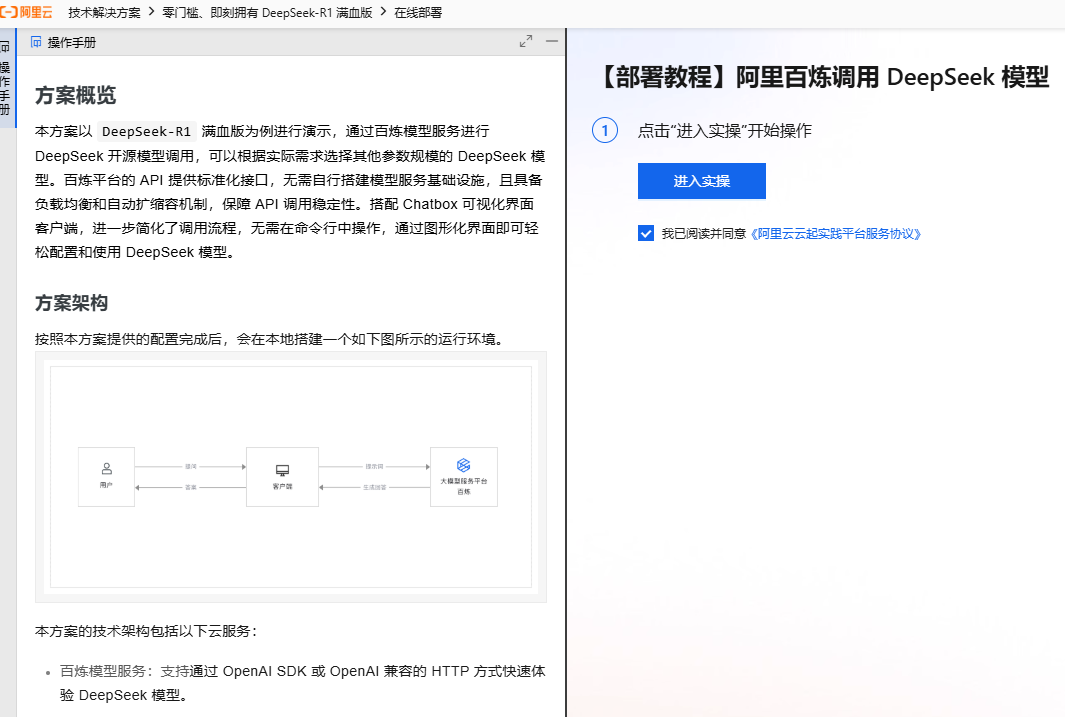
Task: Click the Aliyun logo in the header
Action: coord(26,12)
